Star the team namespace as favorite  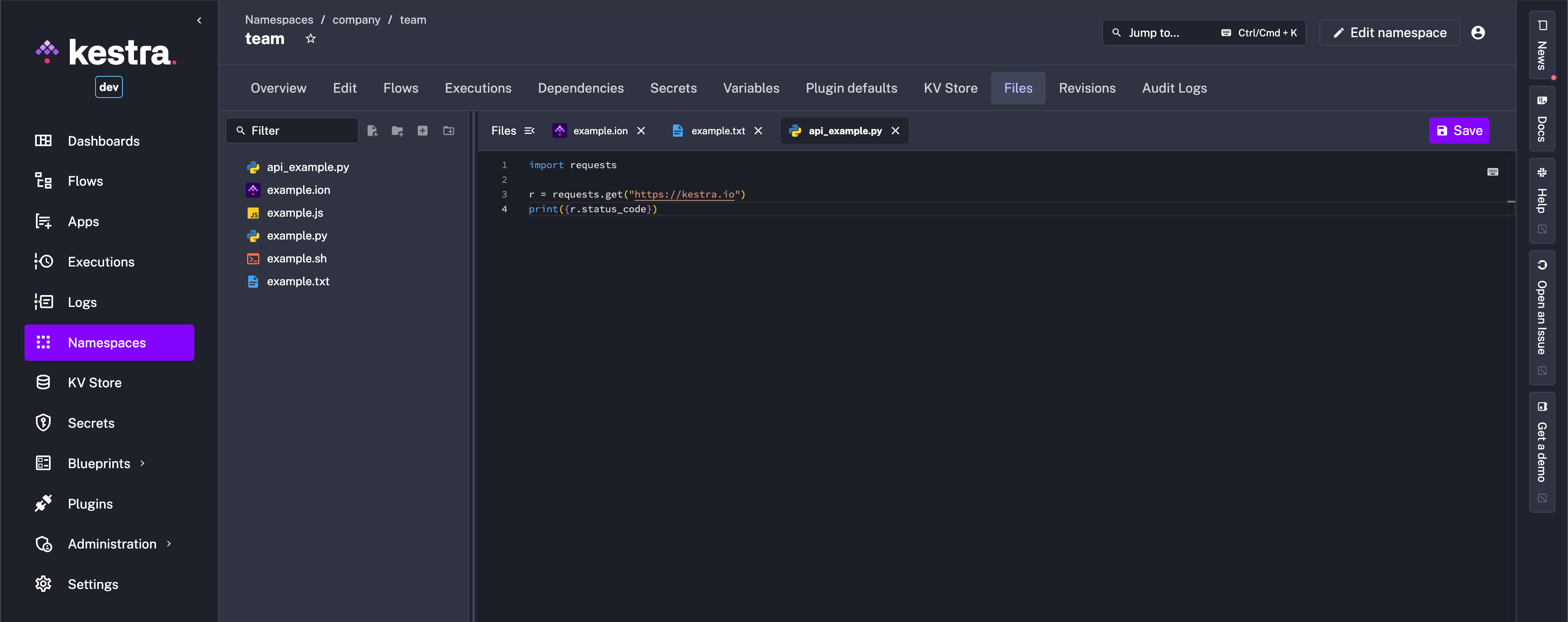pos(310,39)
